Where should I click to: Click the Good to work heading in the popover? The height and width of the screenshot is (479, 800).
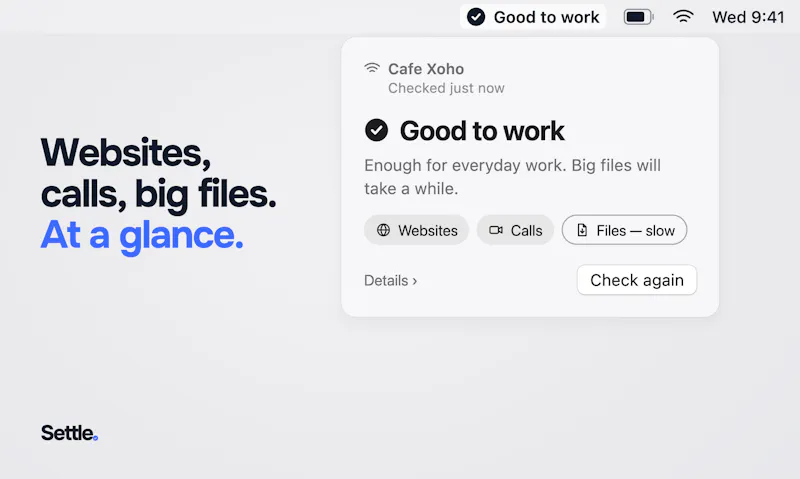[482, 131]
